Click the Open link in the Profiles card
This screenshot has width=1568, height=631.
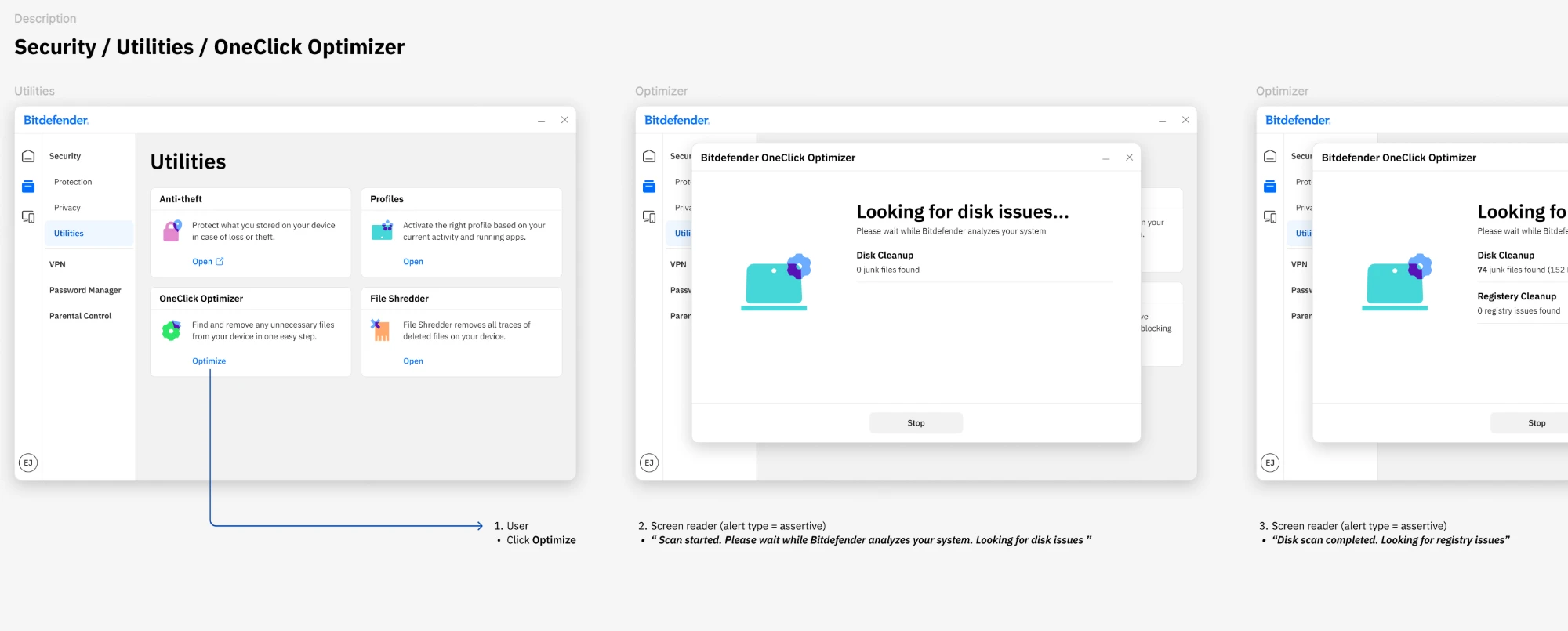pos(413,262)
